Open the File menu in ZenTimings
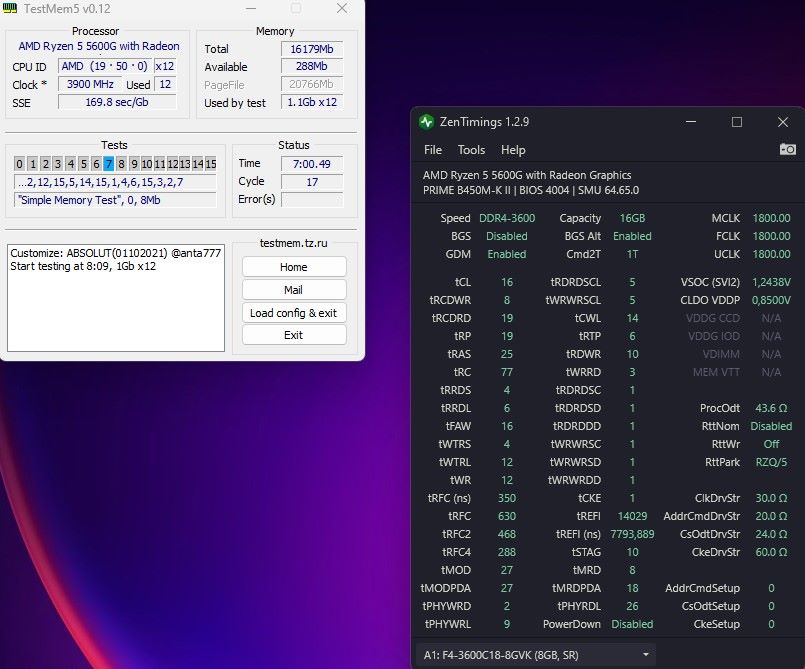The height and width of the screenshot is (669, 805). coord(433,150)
